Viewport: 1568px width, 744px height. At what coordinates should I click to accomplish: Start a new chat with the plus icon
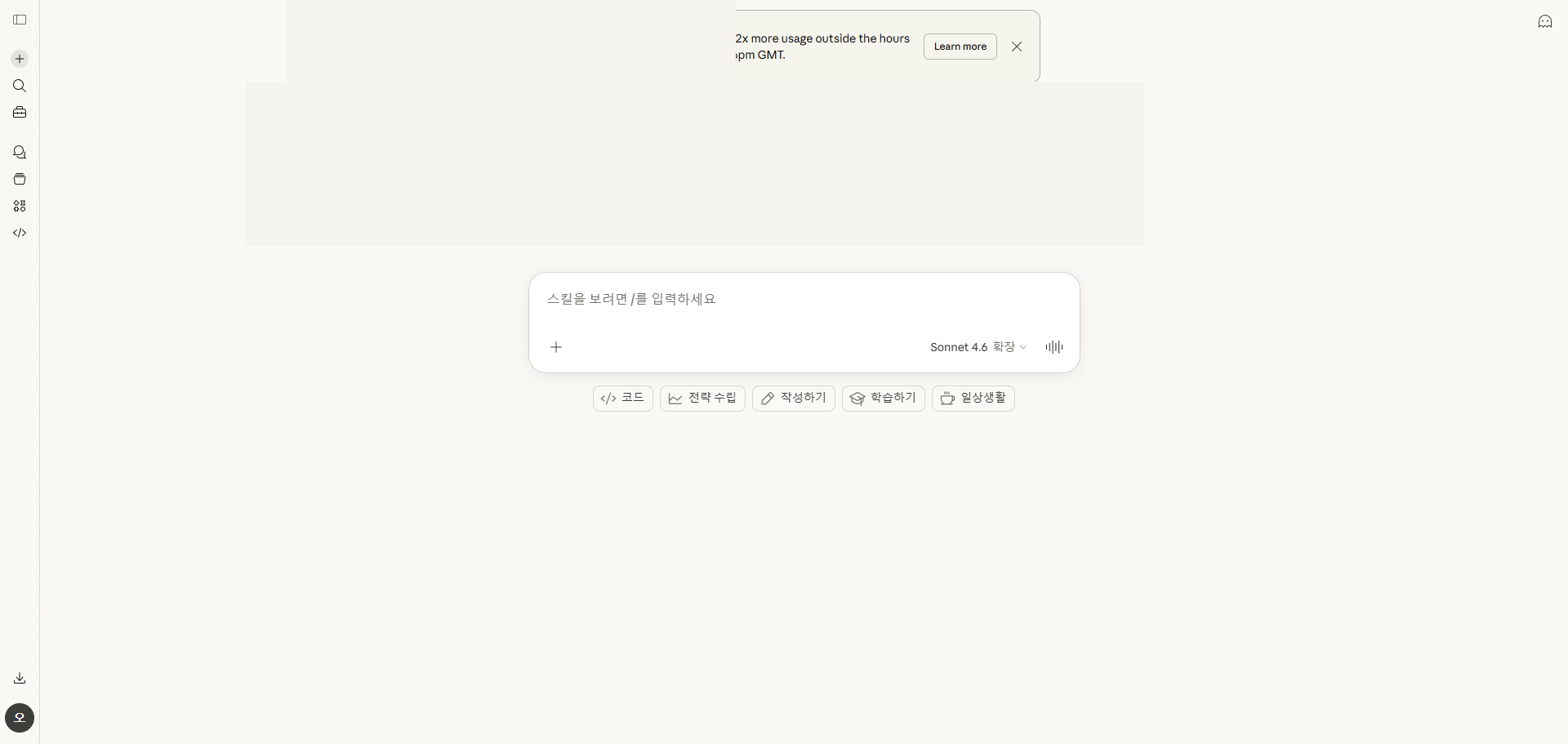click(x=20, y=58)
